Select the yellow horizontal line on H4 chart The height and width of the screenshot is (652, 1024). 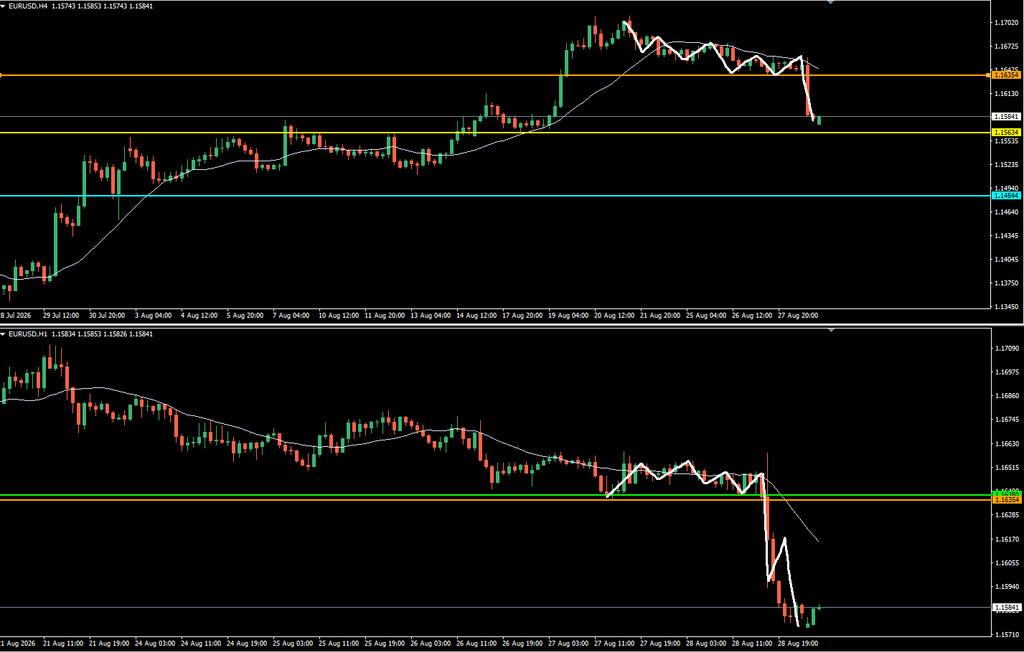(x=457, y=133)
